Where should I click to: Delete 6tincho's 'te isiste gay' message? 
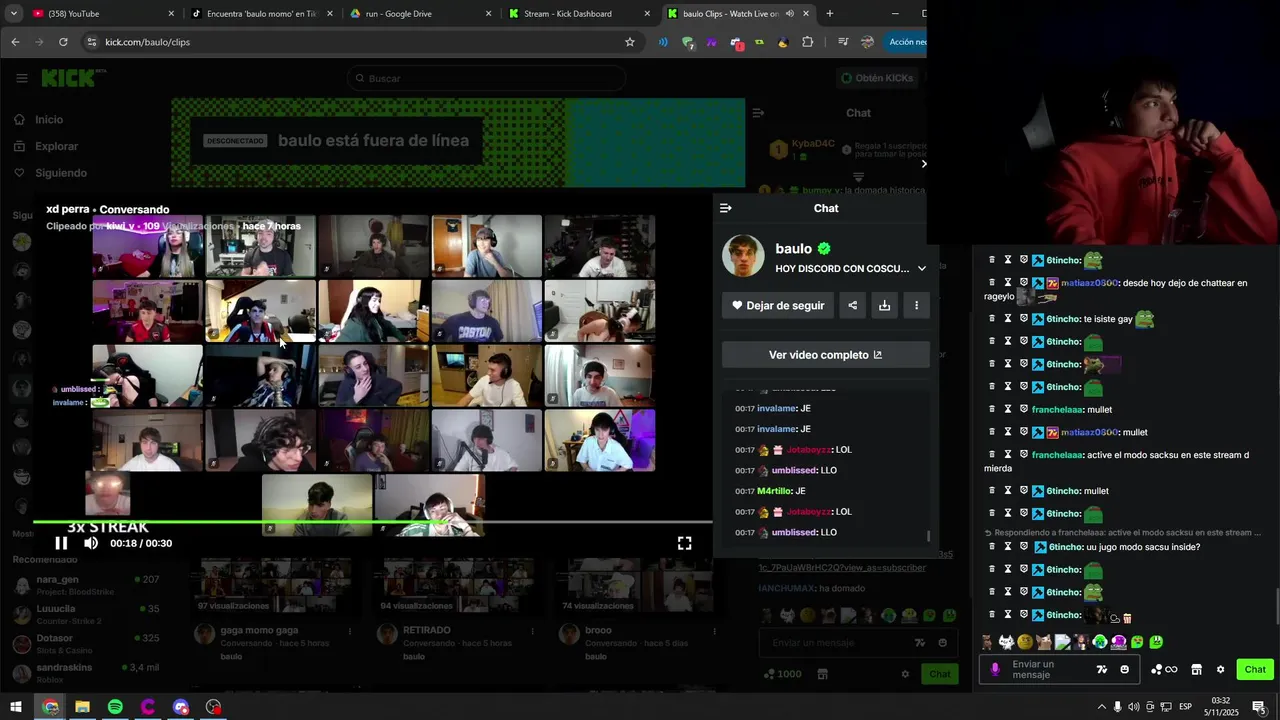[x=992, y=319]
